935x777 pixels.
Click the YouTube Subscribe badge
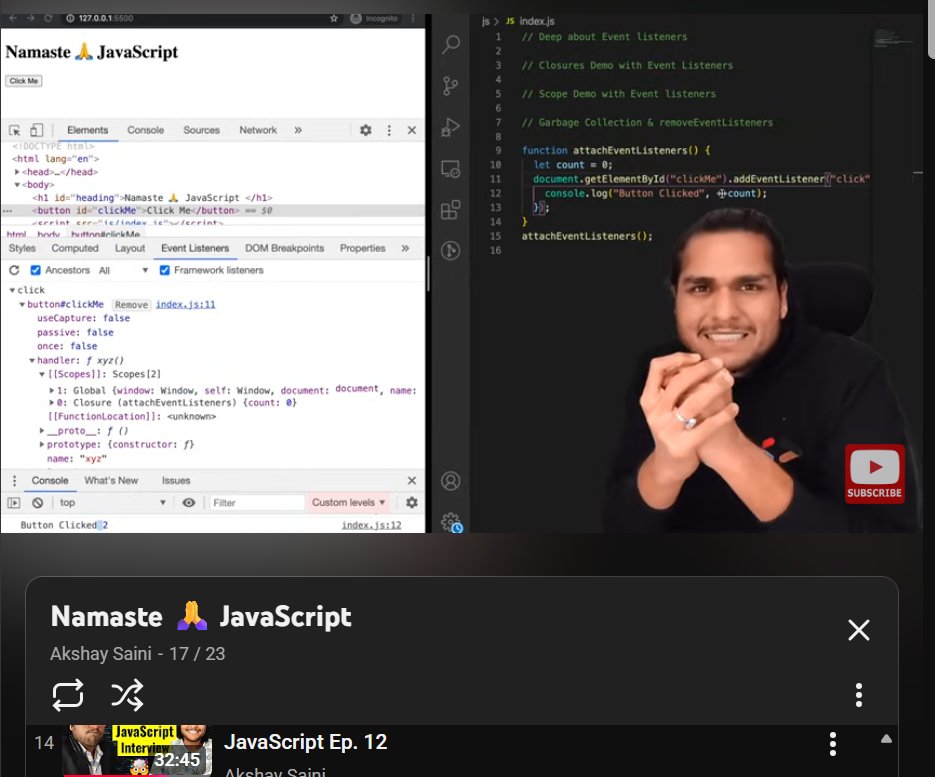point(874,473)
